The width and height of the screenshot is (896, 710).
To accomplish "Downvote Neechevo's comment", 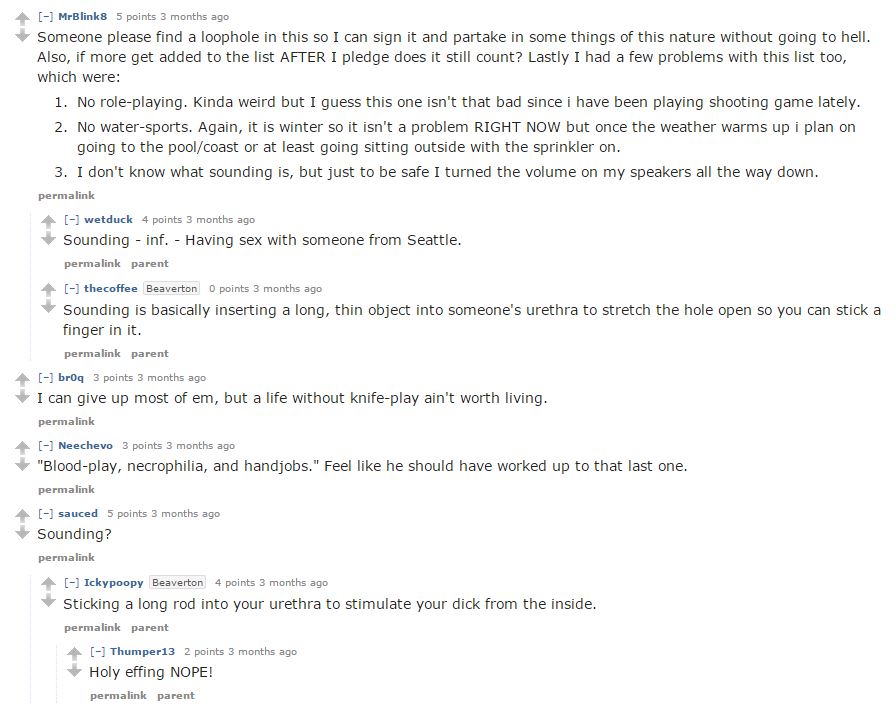I will (x=22, y=464).
